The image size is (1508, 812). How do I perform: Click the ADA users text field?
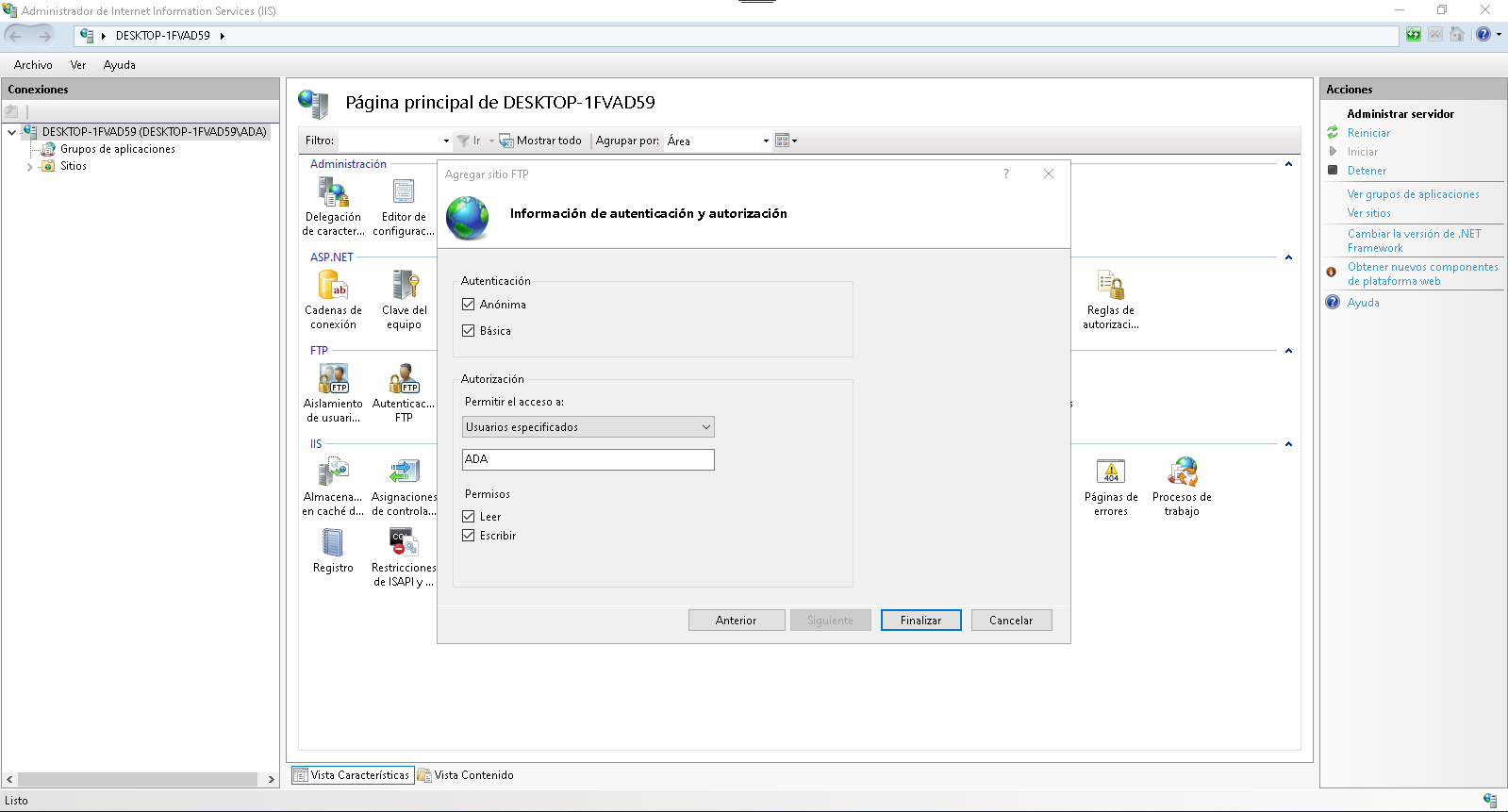[x=588, y=459]
